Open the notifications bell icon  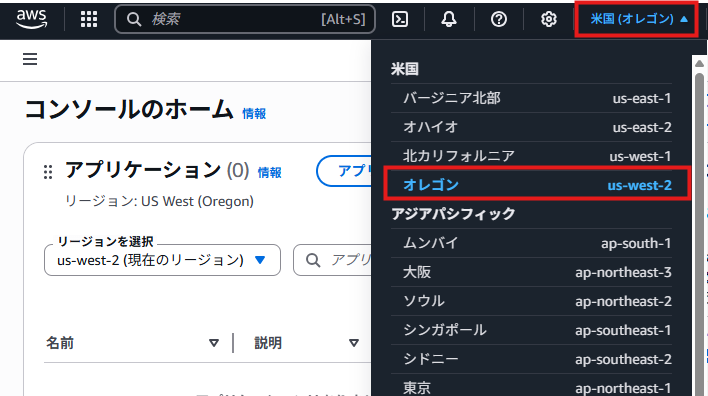(449, 19)
